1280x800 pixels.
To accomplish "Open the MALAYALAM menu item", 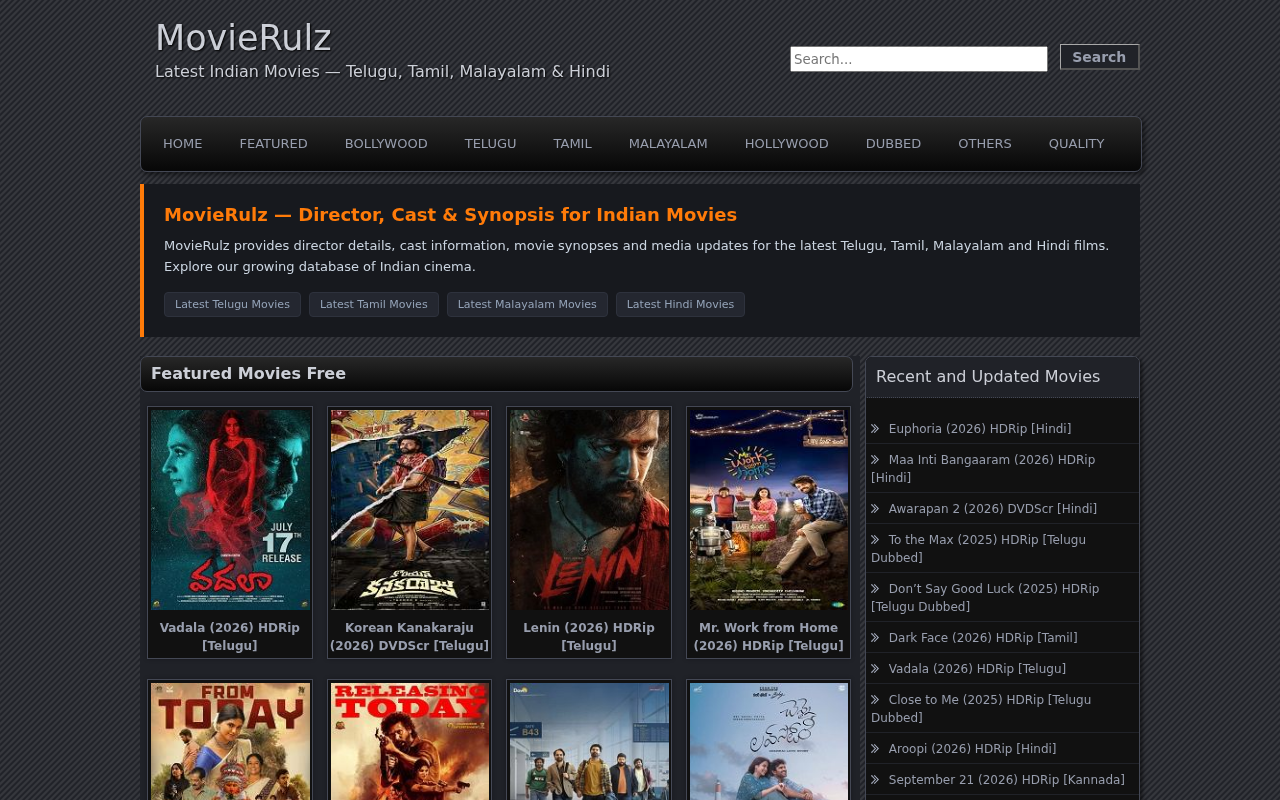I will point(668,144).
